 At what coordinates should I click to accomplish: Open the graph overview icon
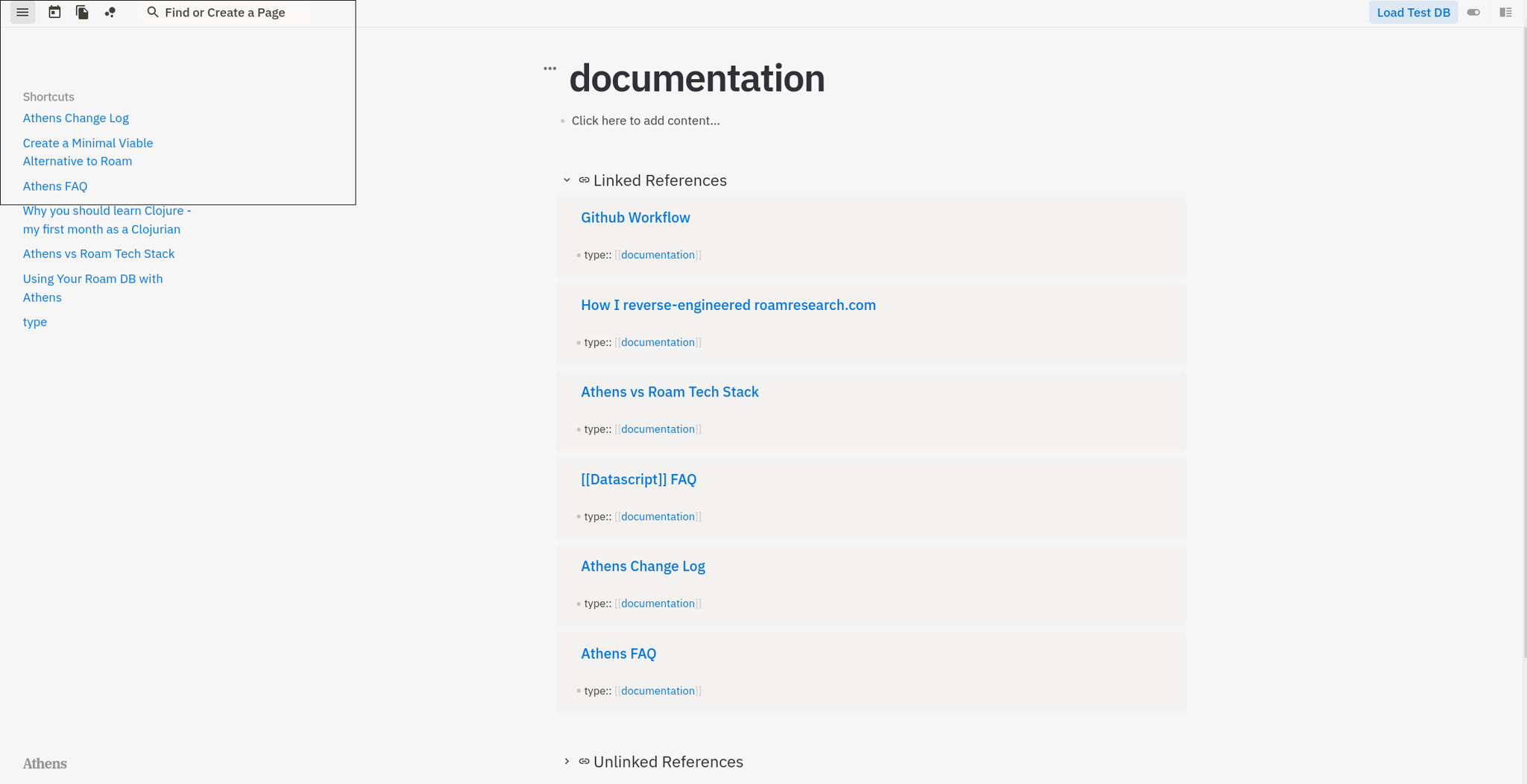coord(110,12)
